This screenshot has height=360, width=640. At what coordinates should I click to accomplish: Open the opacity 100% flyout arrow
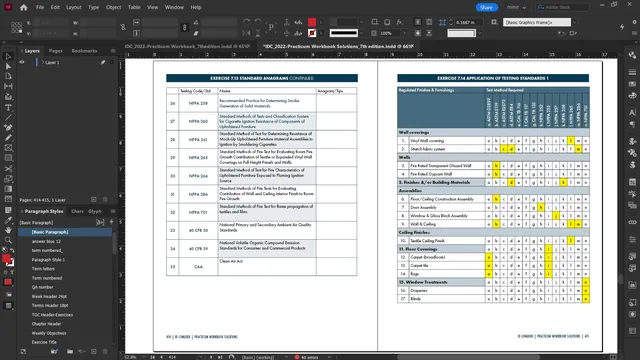pos(404,33)
